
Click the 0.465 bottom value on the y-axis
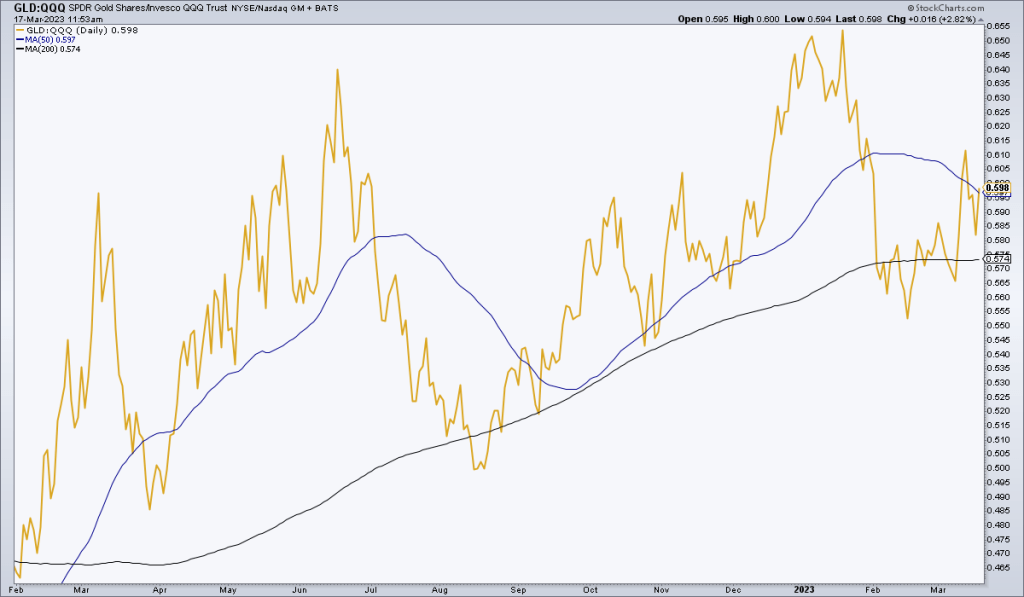click(x=998, y=568)
